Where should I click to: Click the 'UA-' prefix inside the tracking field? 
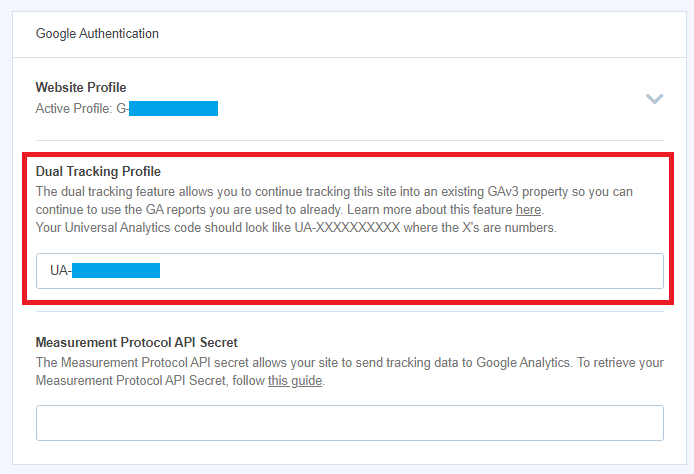60,270
